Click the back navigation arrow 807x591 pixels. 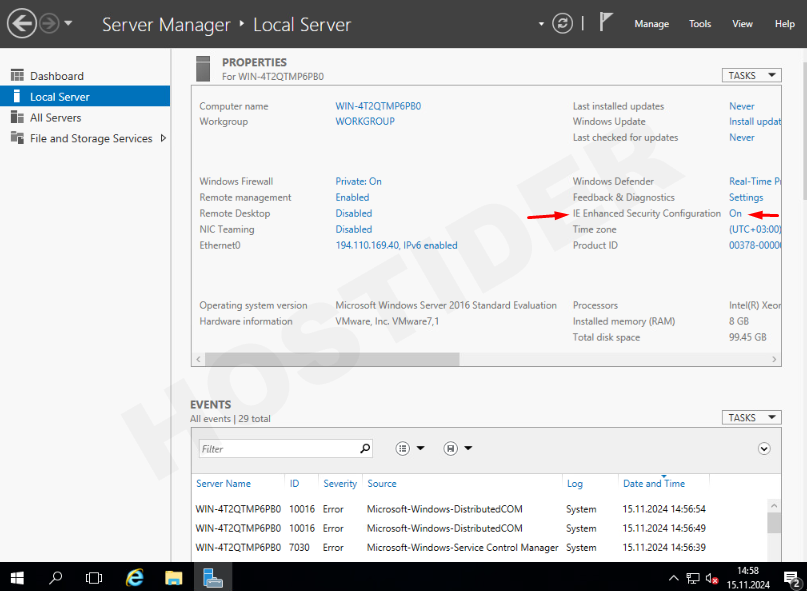(x=21, y=23)
